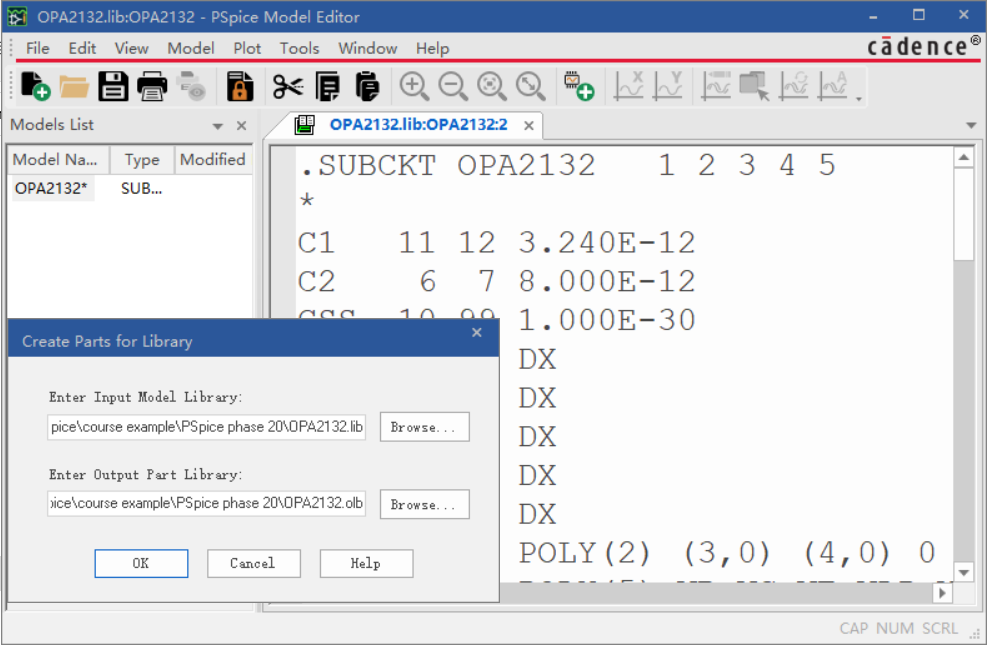Click the C1 capacitor line in editor
Screen dimensions: 987x645
pyautogui.click(x=496, y=243)
